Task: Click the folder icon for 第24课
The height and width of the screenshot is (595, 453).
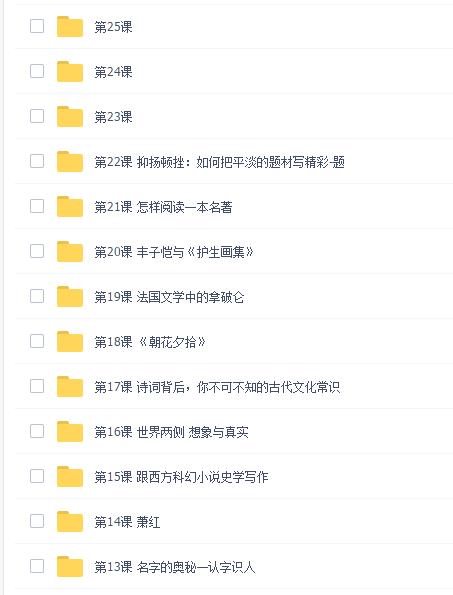Action: (70, 71)
